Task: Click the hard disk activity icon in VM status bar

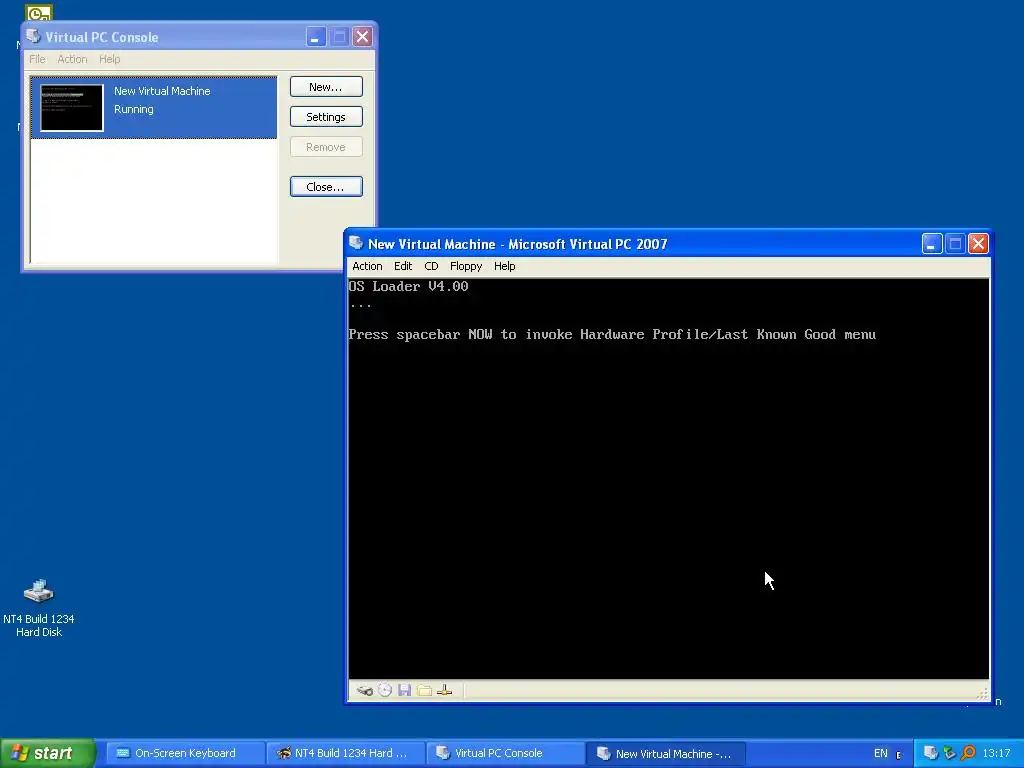Action: tap(365, 690)
